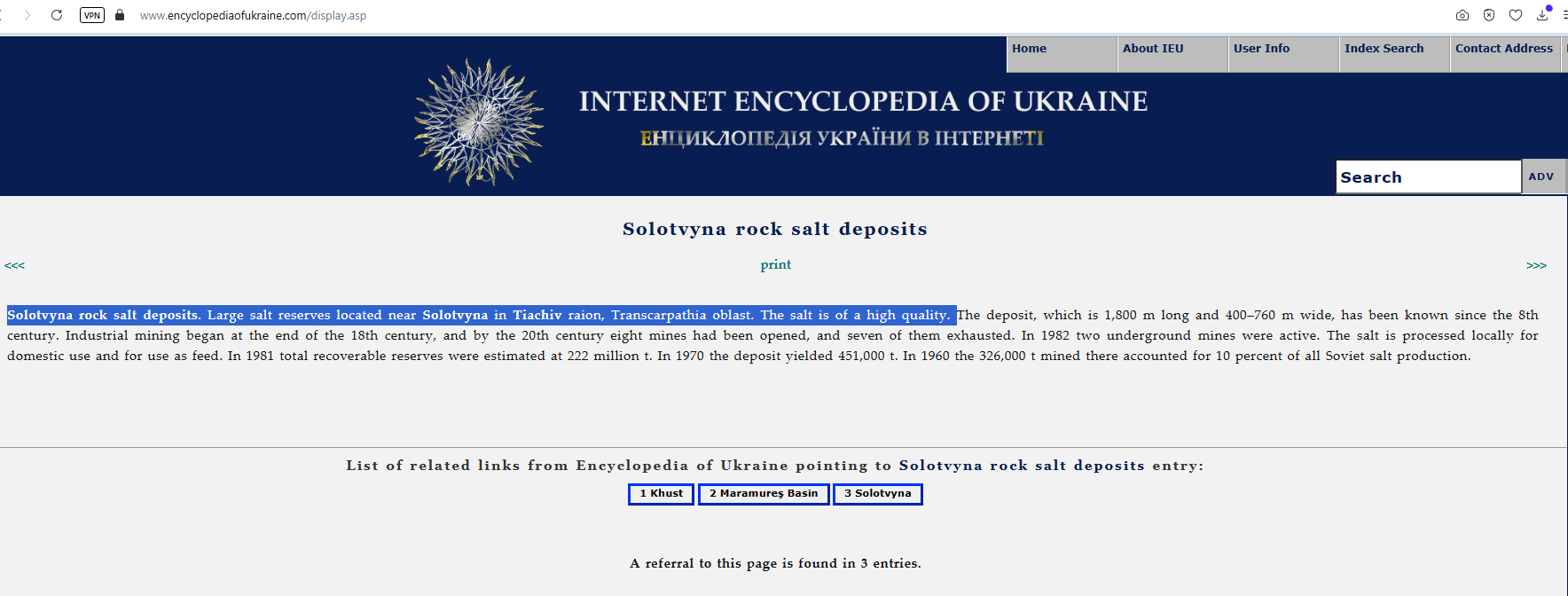The image size is (1568, 596).
Task: Click the print link
Action: 776,264
